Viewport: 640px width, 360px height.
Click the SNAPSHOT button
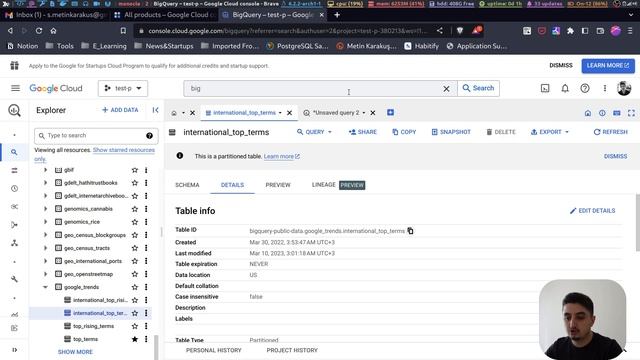tap(451, 132)
